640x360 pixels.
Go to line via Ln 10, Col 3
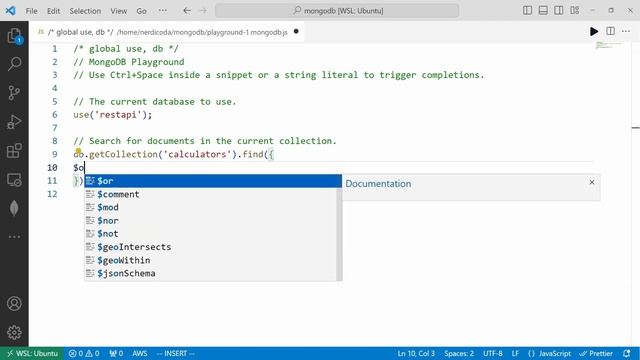416,353
